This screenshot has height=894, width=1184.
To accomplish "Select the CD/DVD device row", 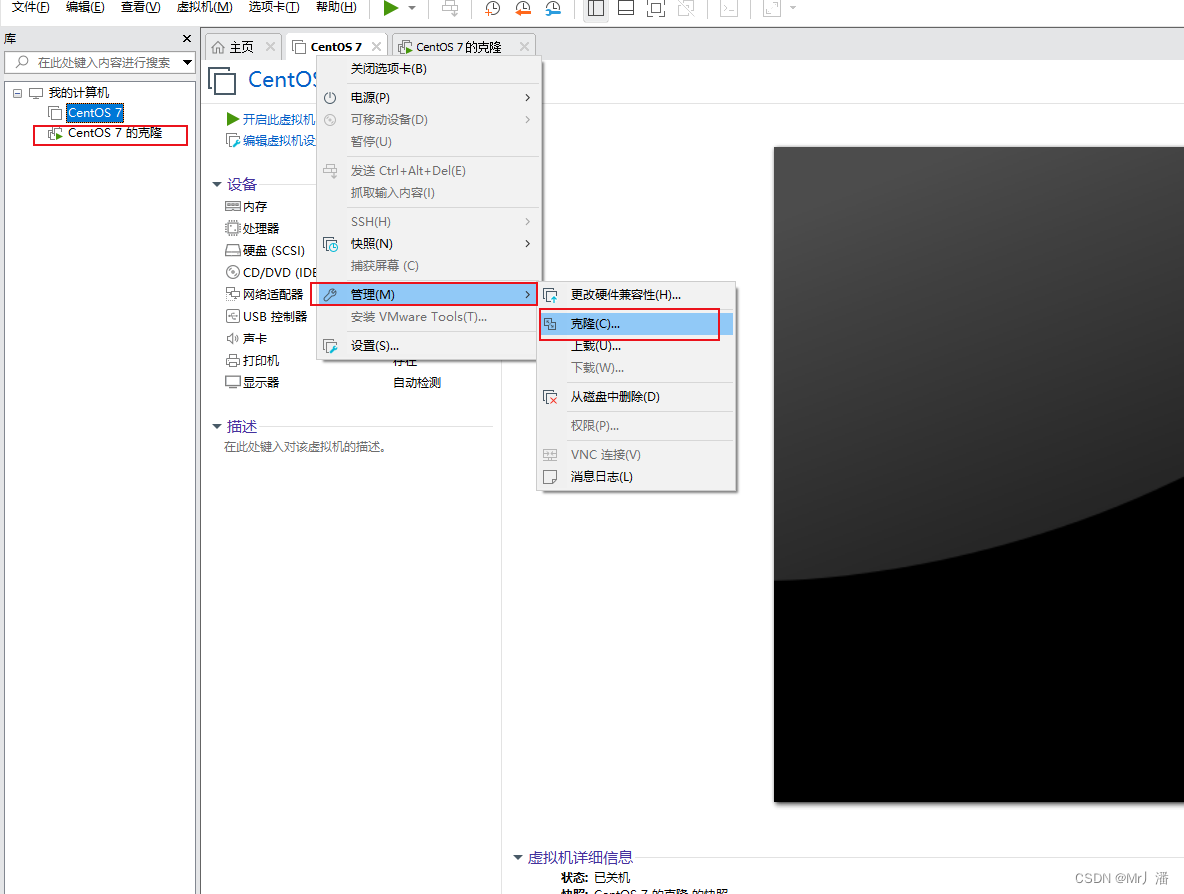I will [x=270, y=273].
